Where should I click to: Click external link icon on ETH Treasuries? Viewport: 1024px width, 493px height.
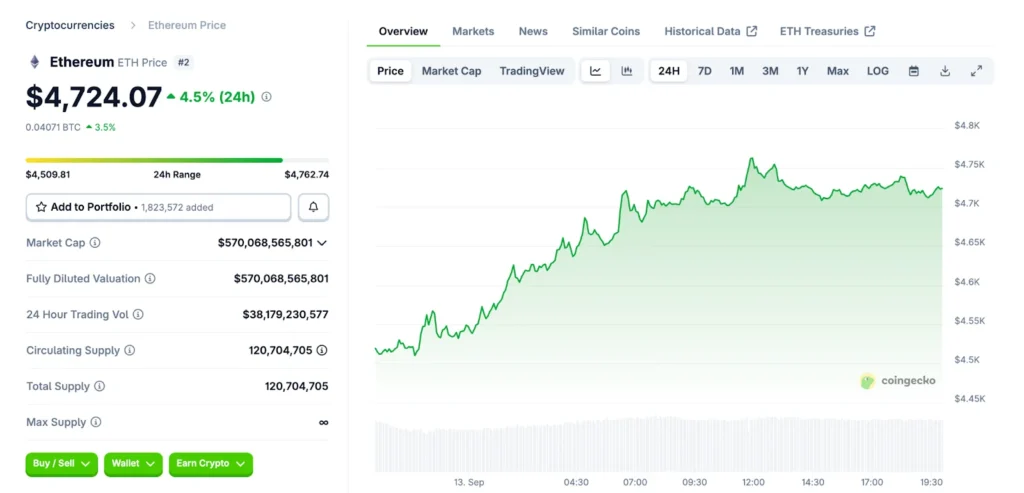[870, 31]
